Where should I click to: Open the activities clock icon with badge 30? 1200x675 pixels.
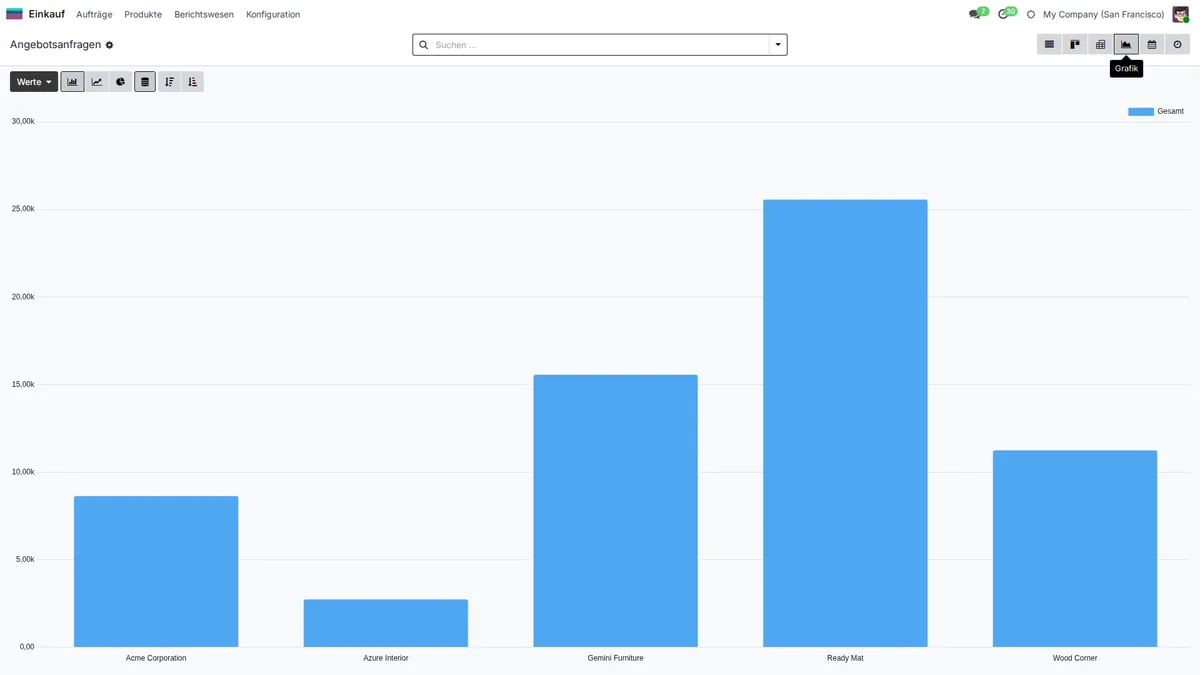click(1006, 14)
